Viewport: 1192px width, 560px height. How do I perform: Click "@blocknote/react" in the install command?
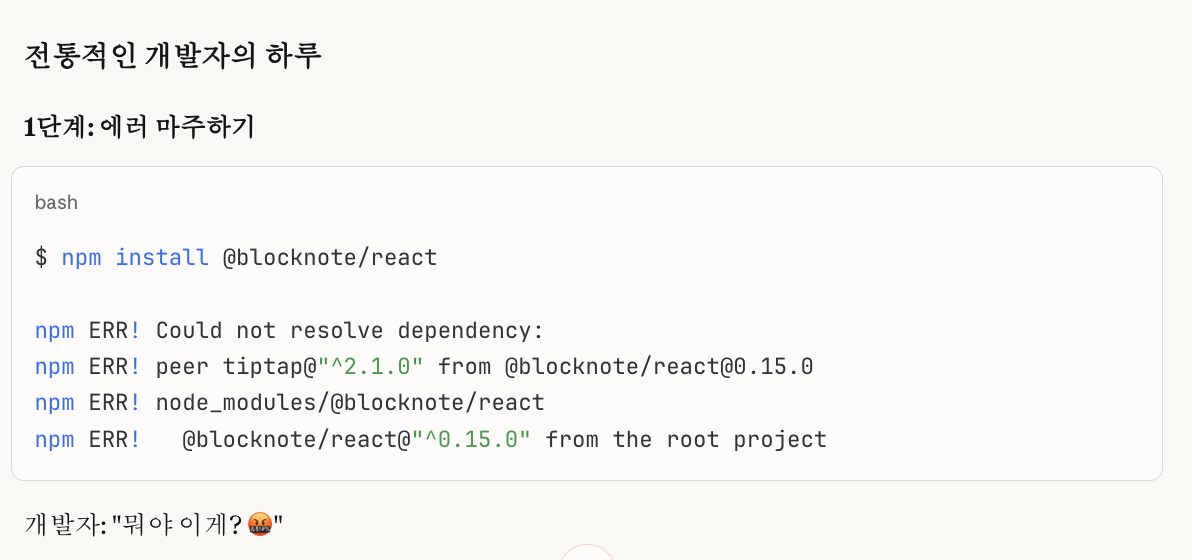(x=330, y=258)
